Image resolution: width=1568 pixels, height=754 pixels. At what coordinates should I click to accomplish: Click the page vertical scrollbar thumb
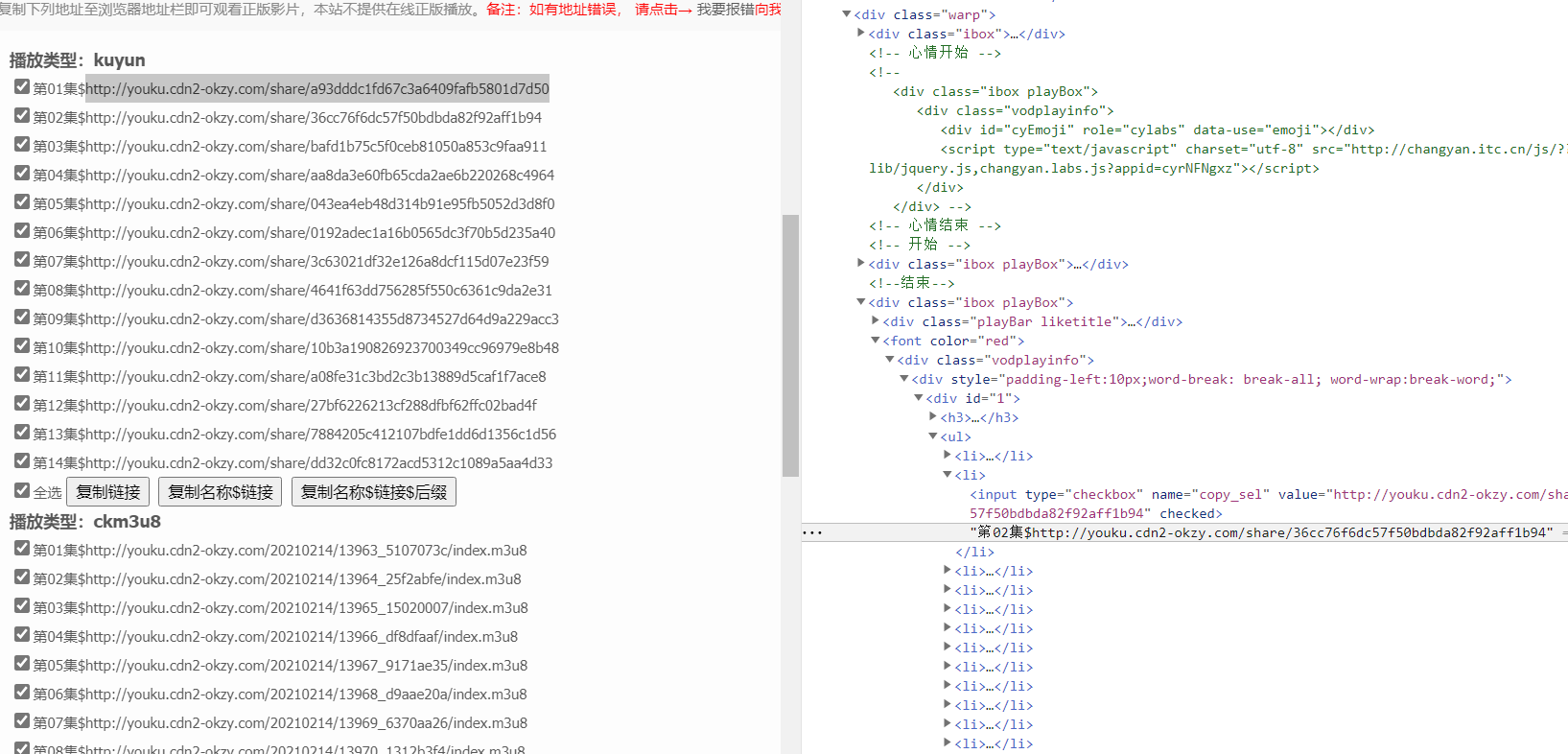[790, 345]
